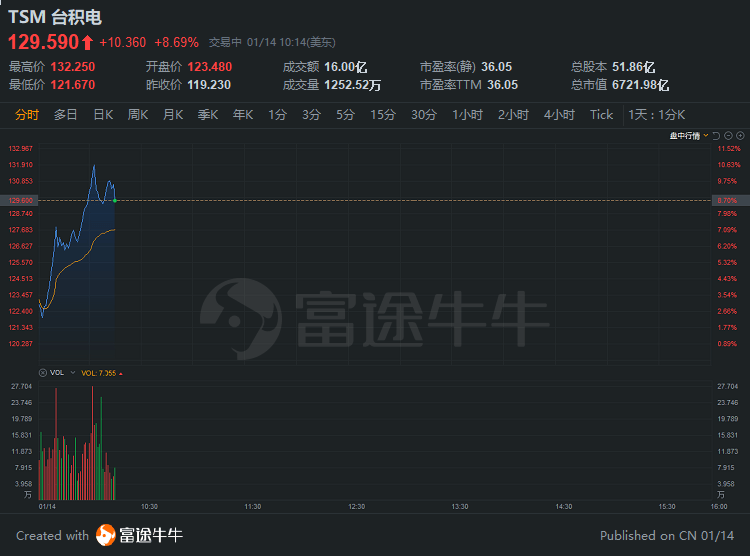Choose the 2小时 interval tab
Screen dimensions: 750x556
click(x=513, y=115)
